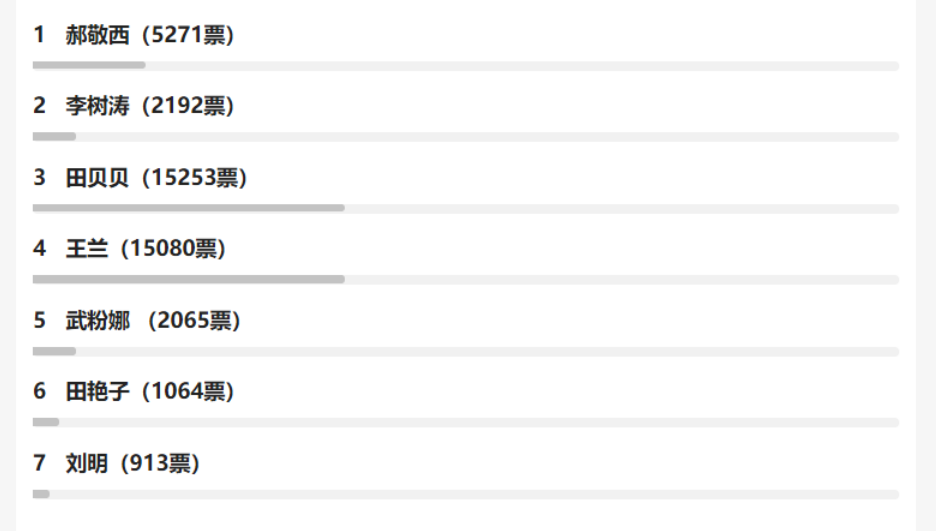Select 田艳子's vote progress bar
936x531 pixels.
point(465,422)
